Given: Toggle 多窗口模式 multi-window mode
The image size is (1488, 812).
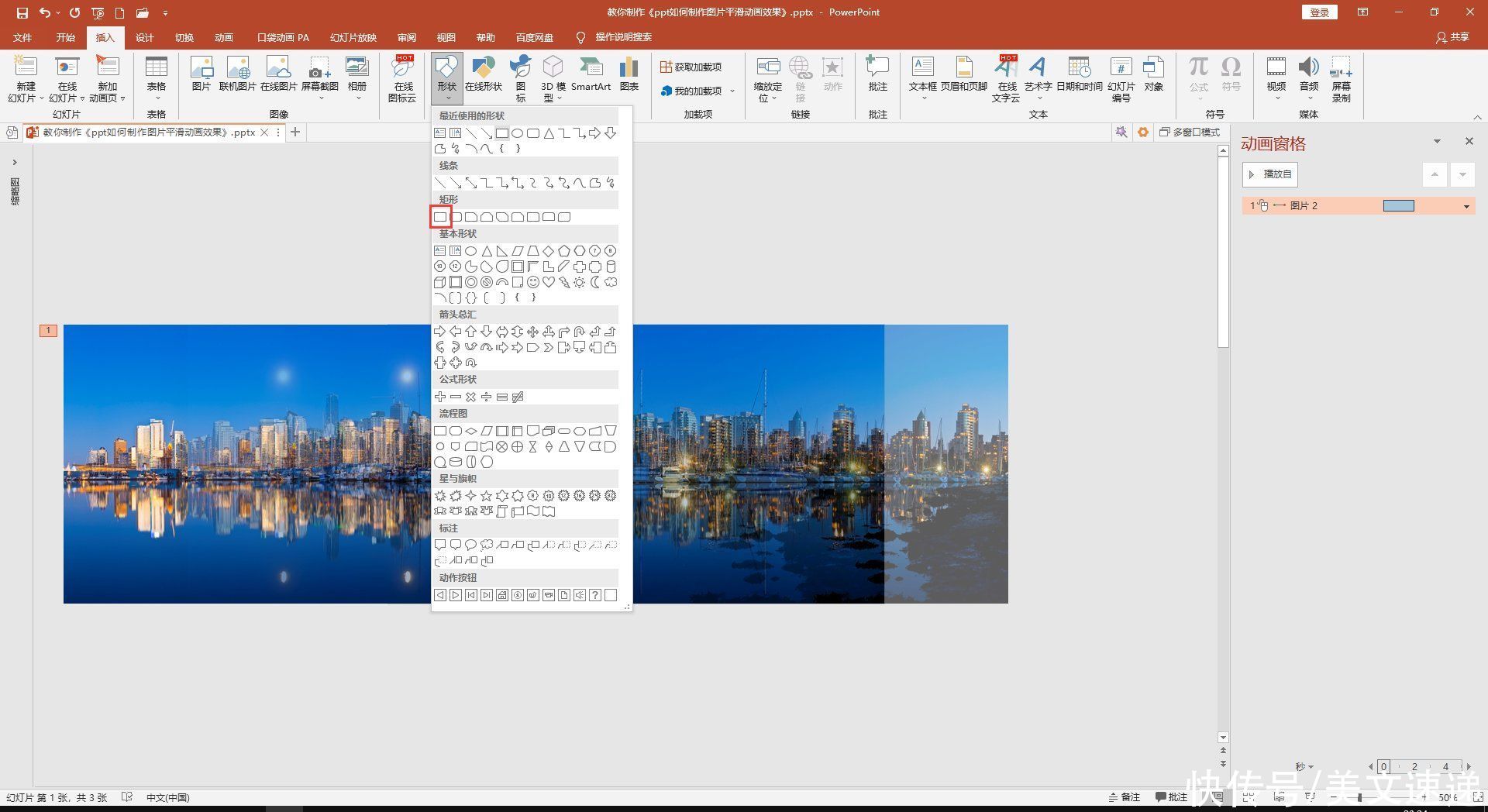Looking at the screenshot, I should click(1190, 132).
